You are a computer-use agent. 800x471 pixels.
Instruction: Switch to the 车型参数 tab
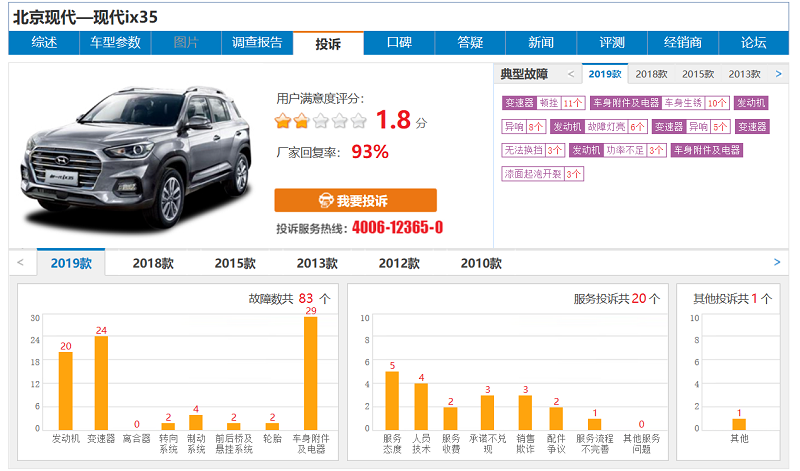(x=115, y=43)
